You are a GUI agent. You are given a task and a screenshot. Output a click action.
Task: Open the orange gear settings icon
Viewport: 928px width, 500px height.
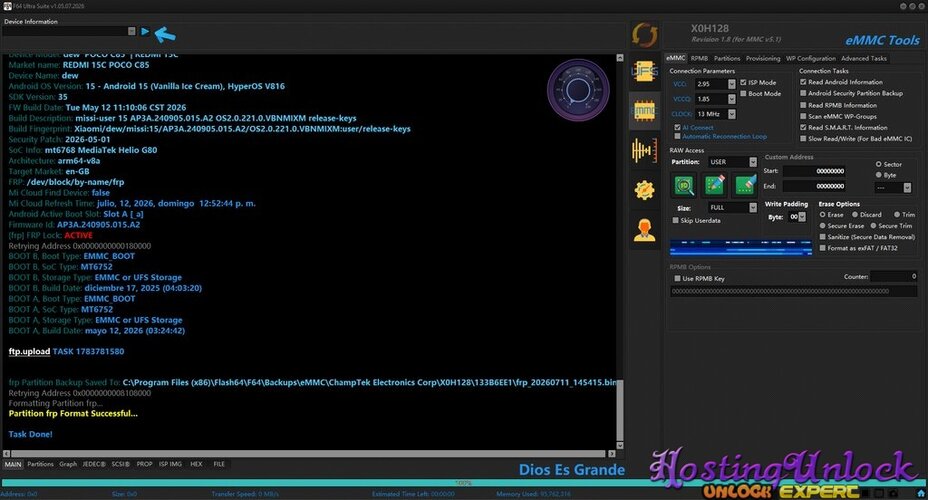point(644,190)
